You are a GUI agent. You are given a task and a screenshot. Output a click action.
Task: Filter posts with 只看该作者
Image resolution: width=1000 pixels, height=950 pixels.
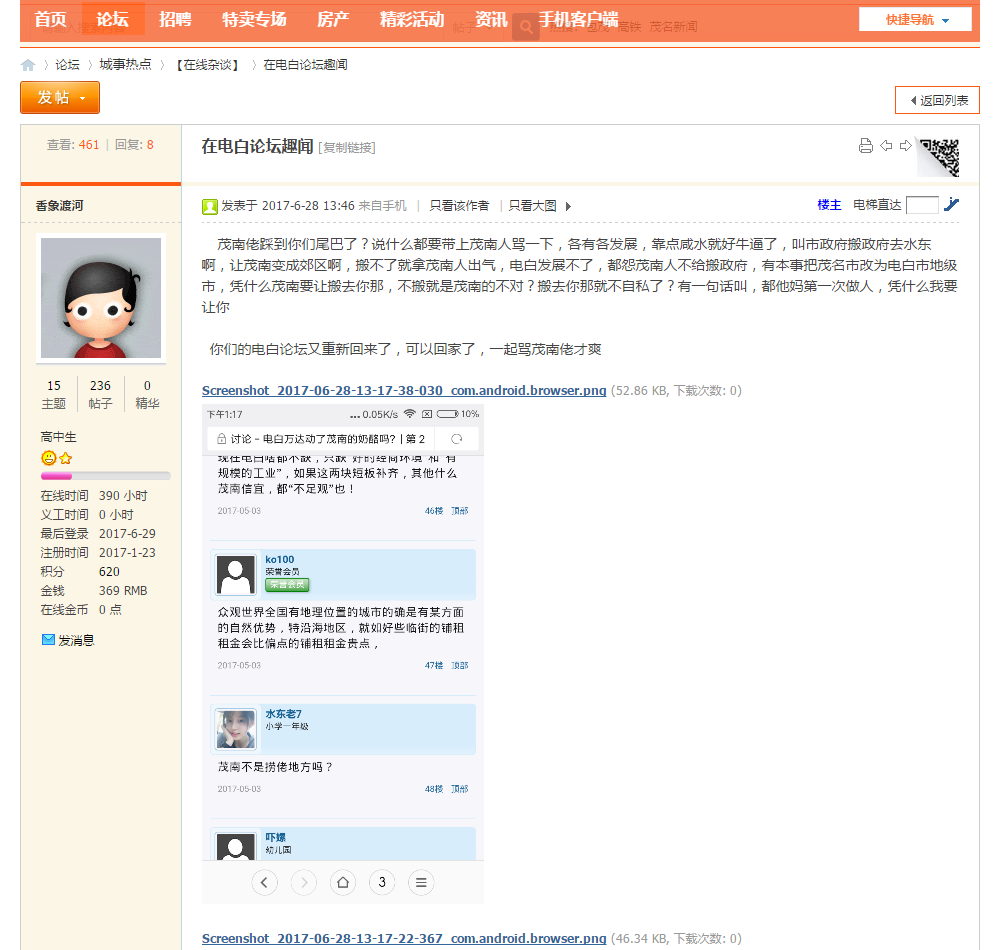click(459, 206)
